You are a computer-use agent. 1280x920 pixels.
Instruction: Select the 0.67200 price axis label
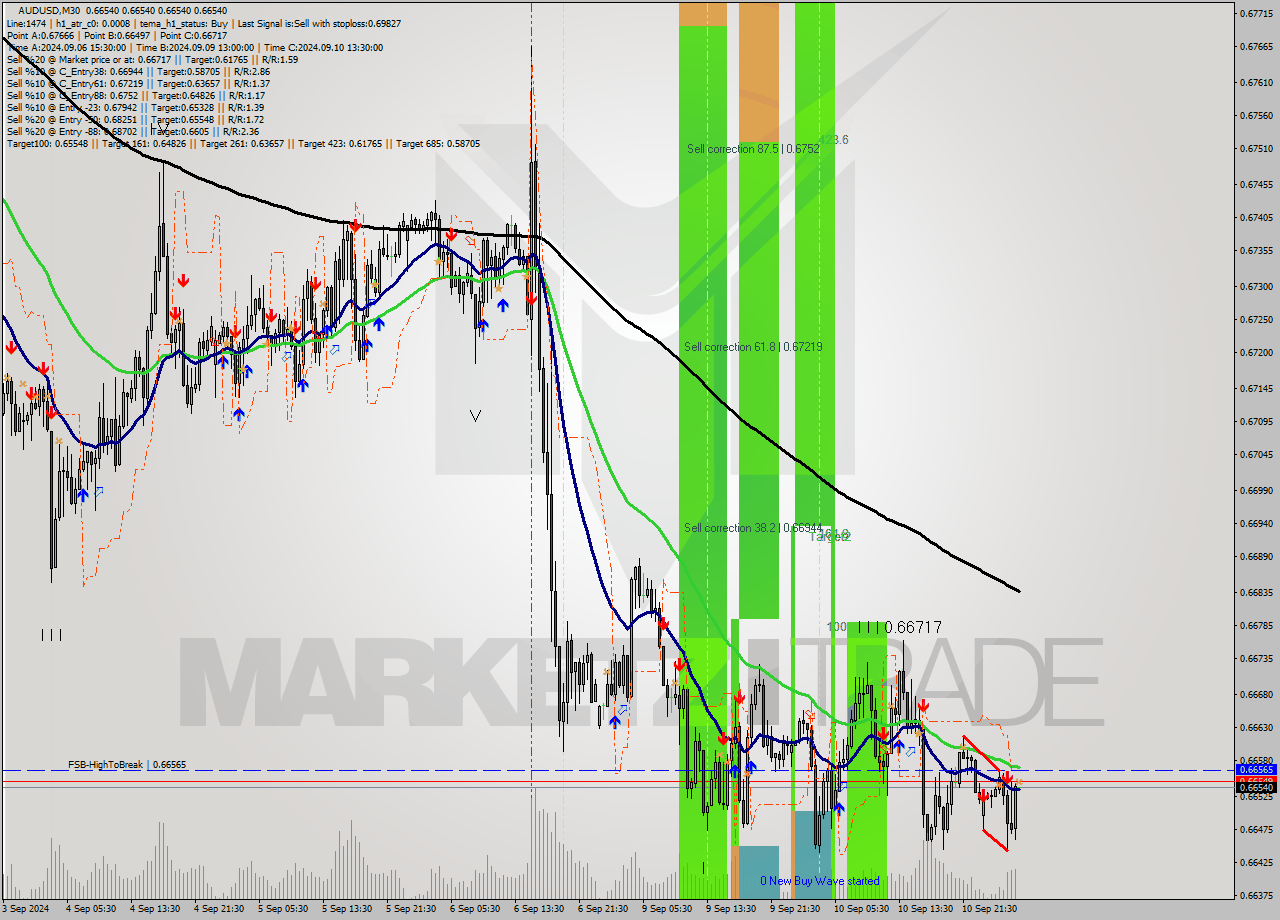pos(1256,353)
